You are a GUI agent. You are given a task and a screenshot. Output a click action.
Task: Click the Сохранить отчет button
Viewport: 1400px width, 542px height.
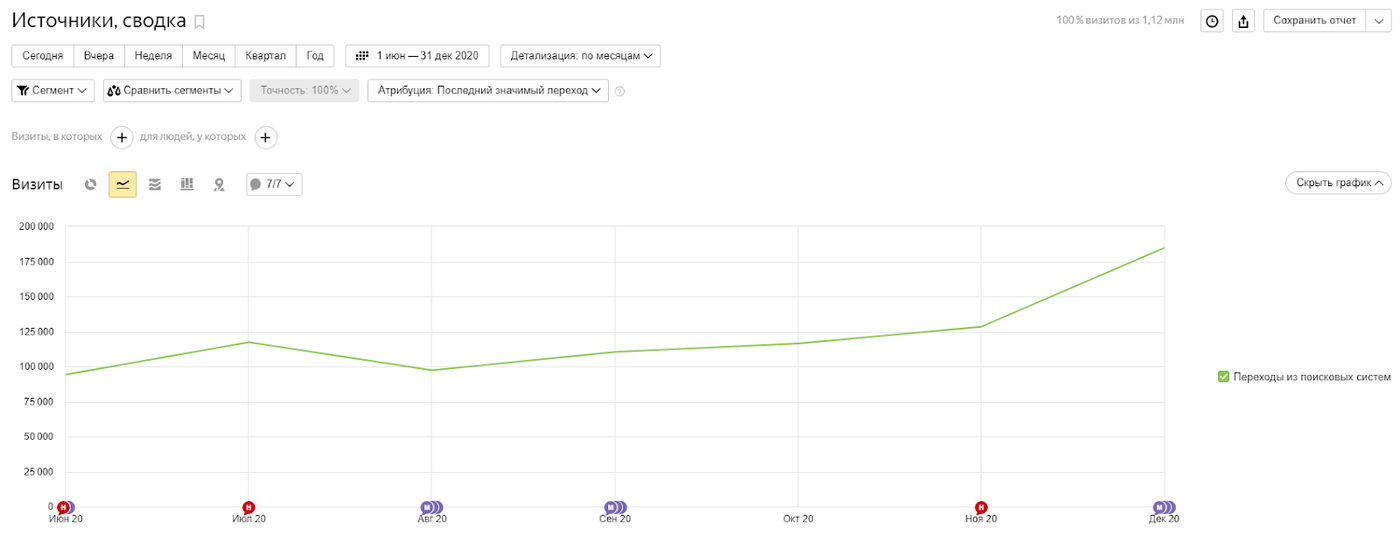(1315, 21)
